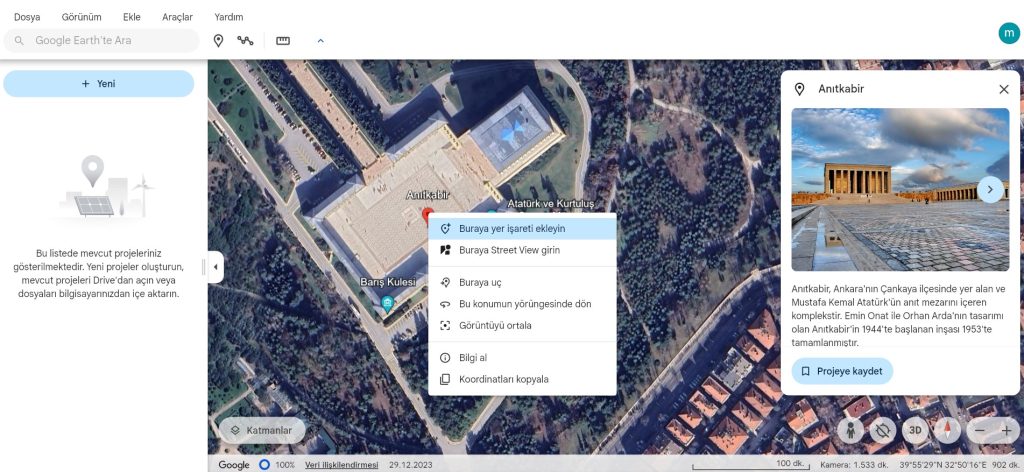Click the Anıtkabir label on the map
This screenshot has width=1024, height=472.
428,195
